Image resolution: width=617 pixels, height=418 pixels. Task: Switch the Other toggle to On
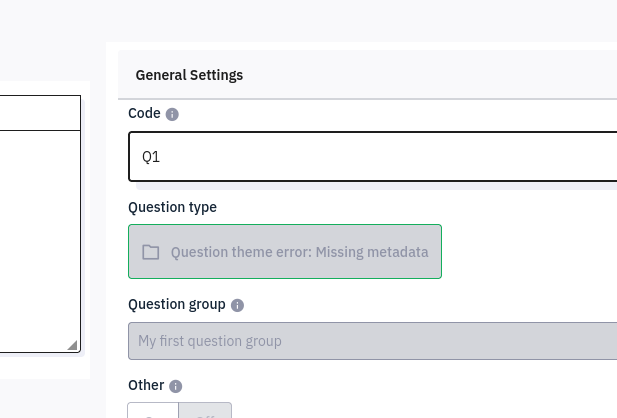tap(153, 411)
